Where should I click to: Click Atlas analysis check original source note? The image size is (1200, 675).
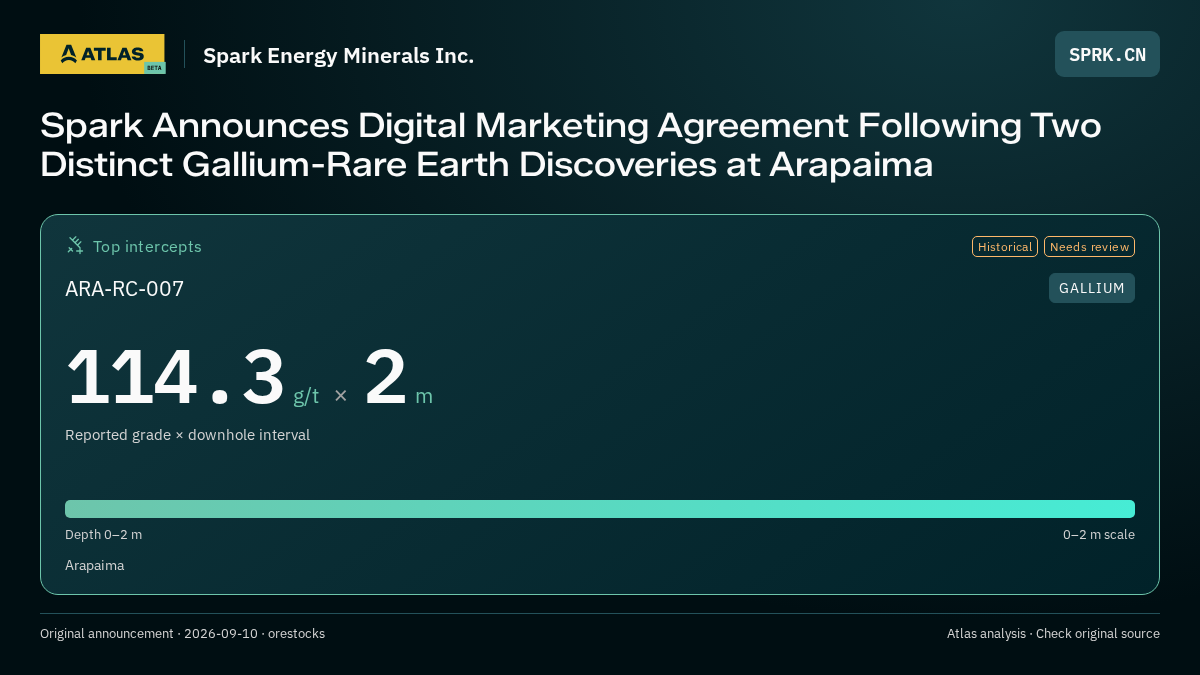pyautogui.click(x=1053, y=633)
